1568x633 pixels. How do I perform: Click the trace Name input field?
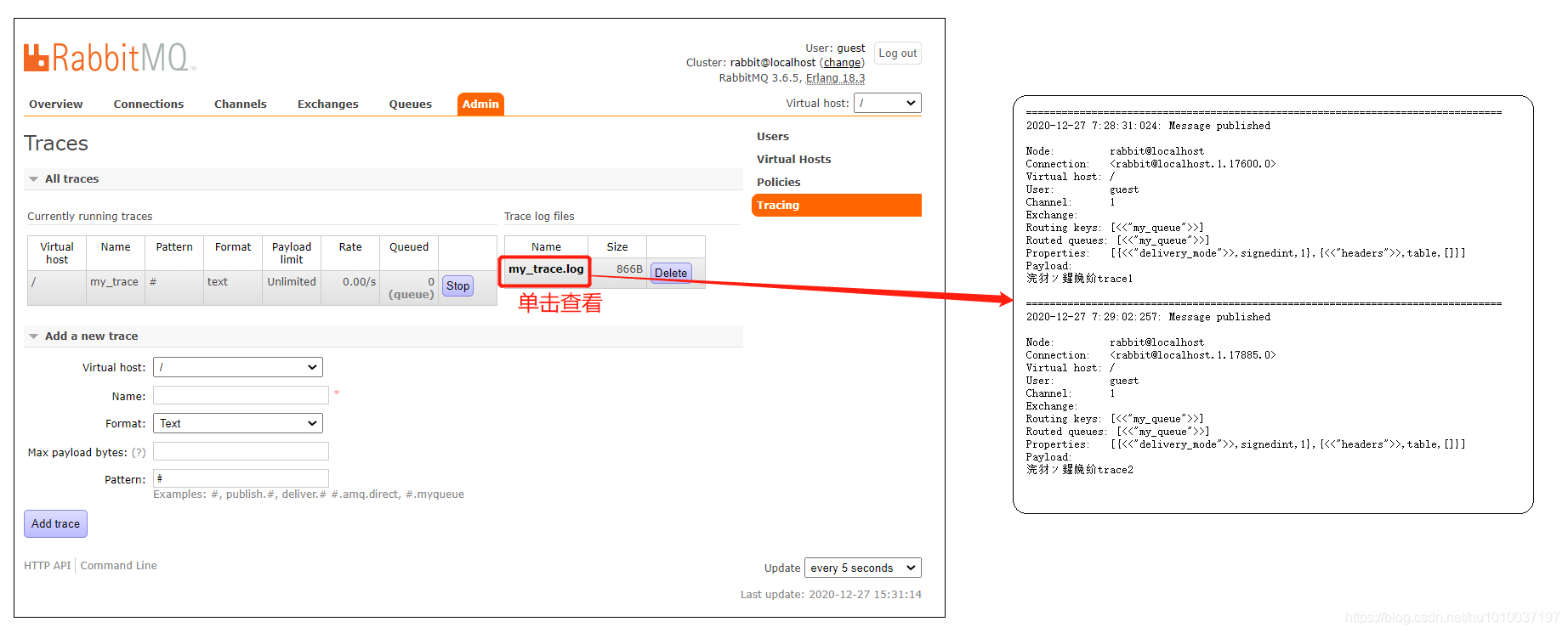(x=241, y=395)
